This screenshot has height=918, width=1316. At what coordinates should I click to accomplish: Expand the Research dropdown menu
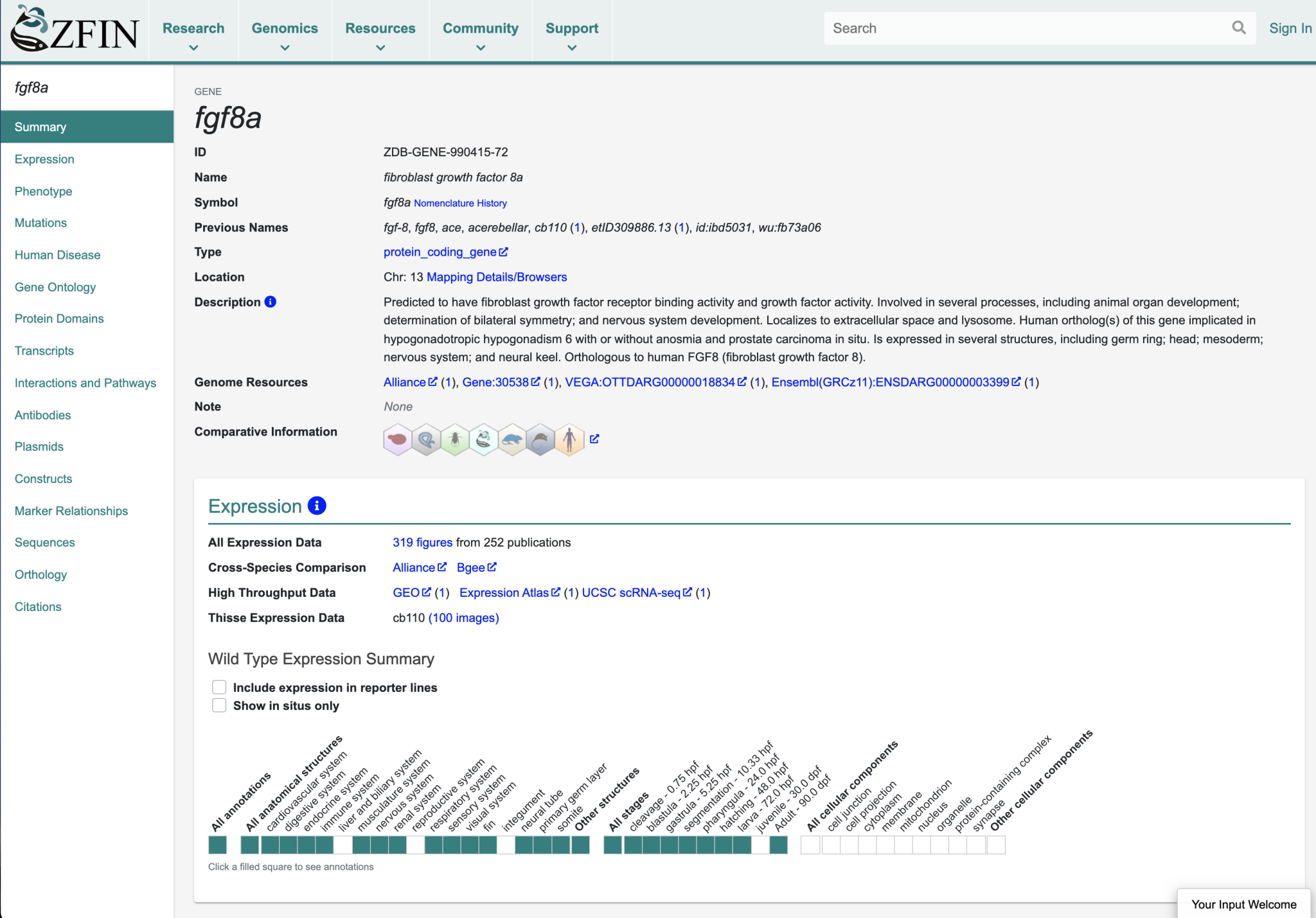(x=193, y=28)
